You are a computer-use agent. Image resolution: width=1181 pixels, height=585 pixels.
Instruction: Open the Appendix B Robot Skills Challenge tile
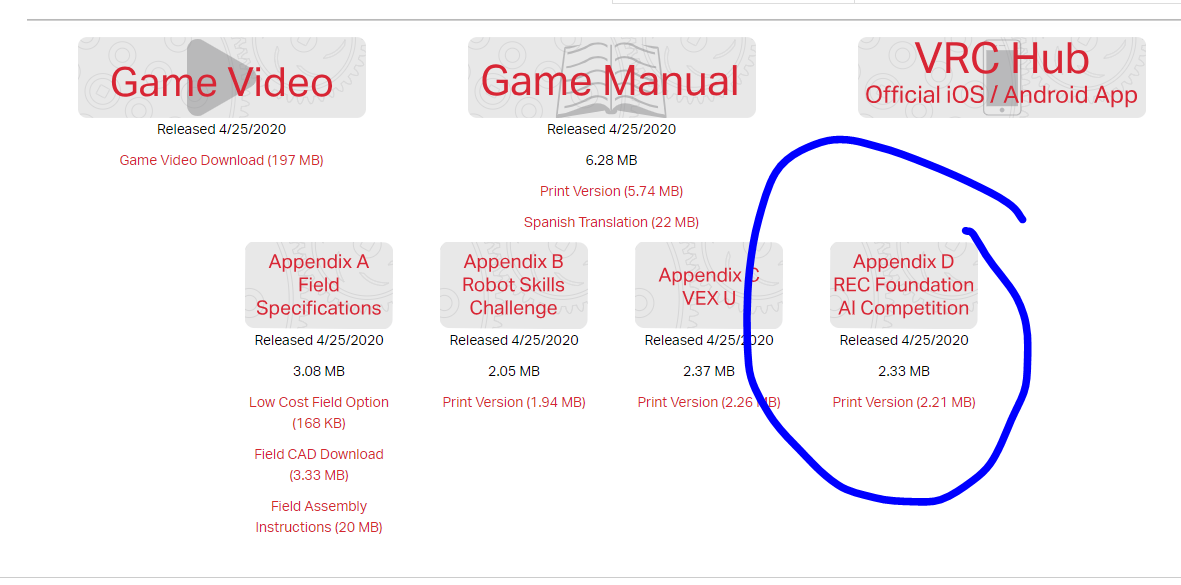coord(514,285)
